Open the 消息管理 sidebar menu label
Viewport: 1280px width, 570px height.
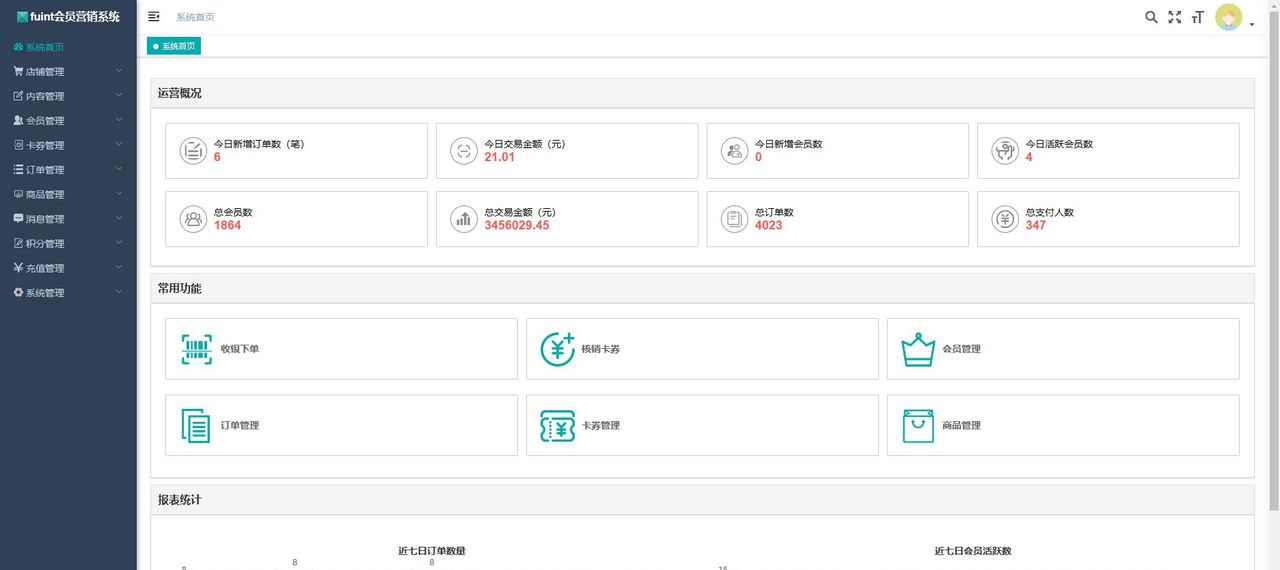pyautogui.click(x=45, y=219)
